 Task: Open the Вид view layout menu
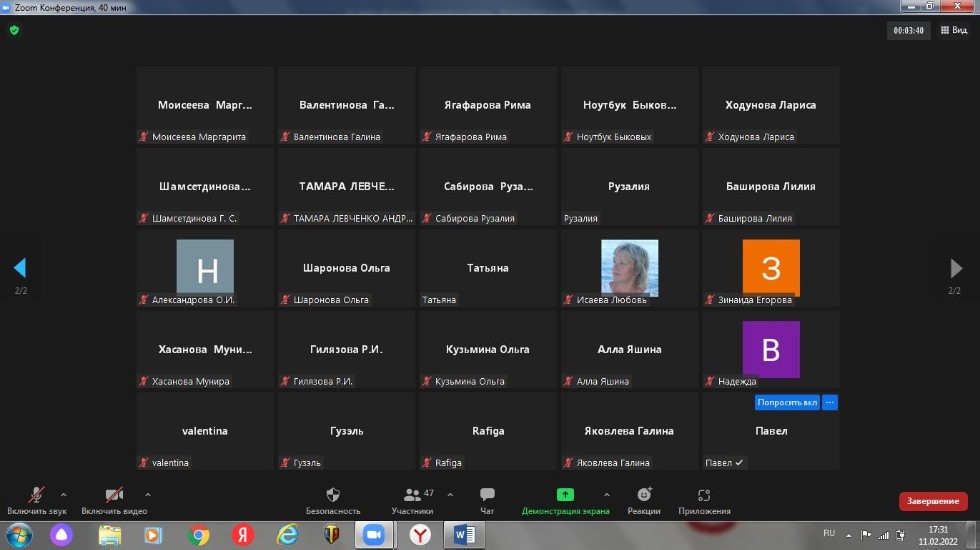pyautogui.click(x=953, y=30)
